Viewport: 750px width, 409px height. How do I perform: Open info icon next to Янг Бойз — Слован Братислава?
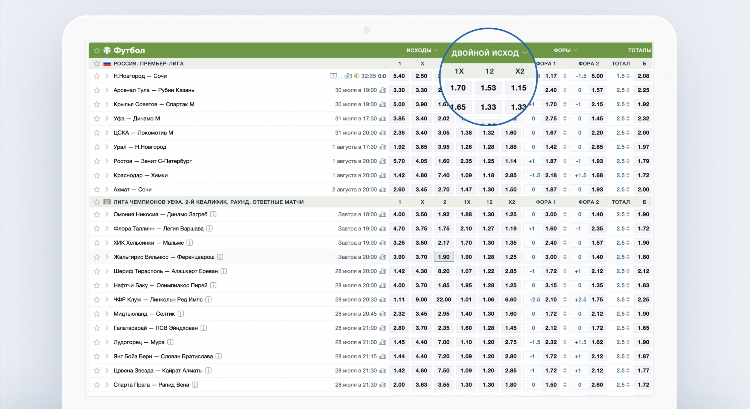(219, 356)
